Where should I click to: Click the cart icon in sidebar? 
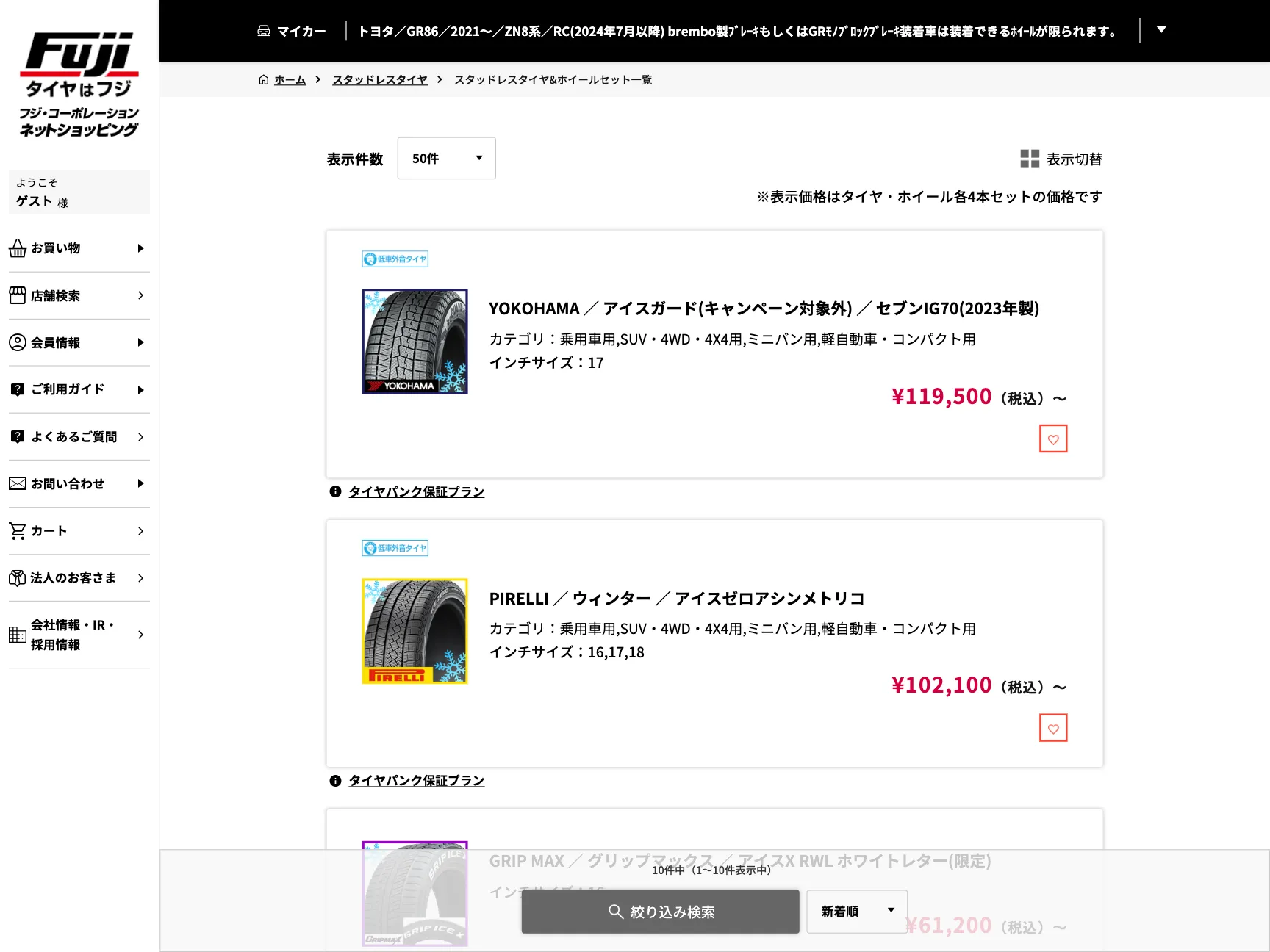(18, 530)
